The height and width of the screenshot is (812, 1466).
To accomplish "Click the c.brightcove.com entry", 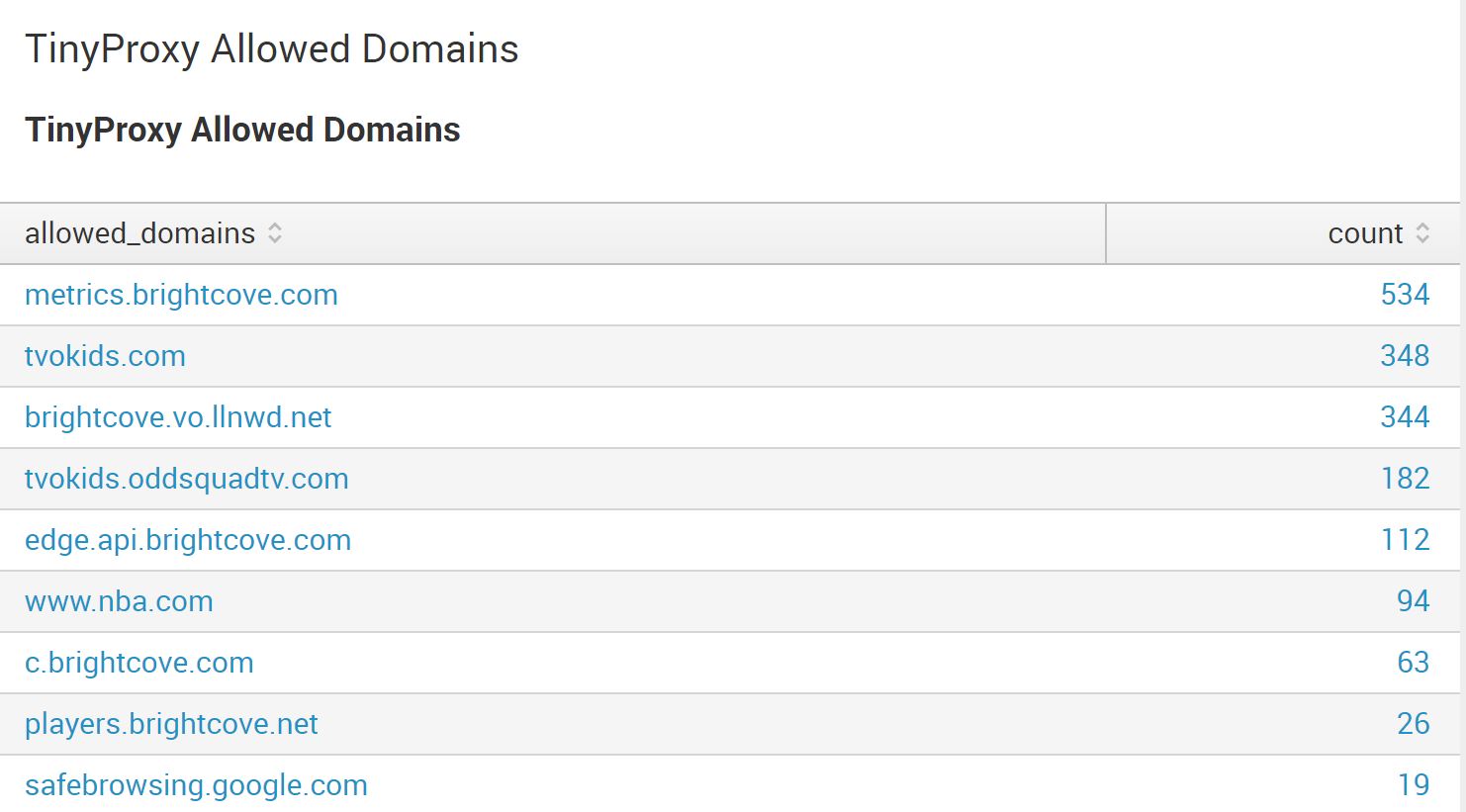I will pyautogui.click(x=138, y=663).
